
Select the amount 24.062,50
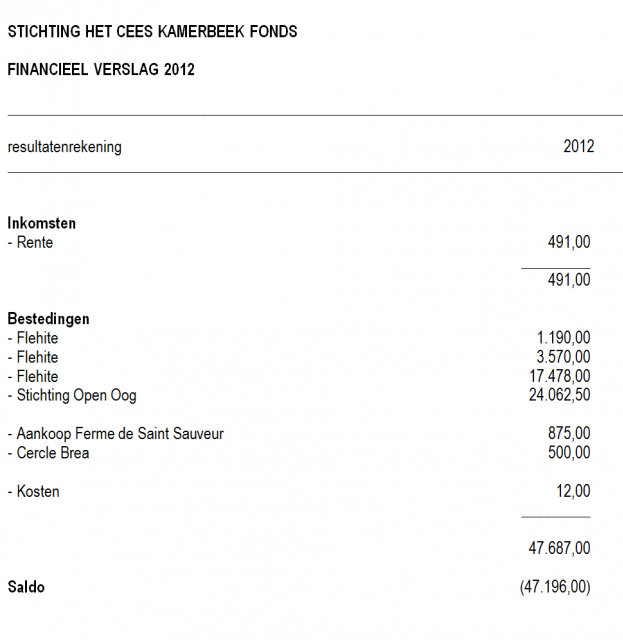(x=560, y=395)
